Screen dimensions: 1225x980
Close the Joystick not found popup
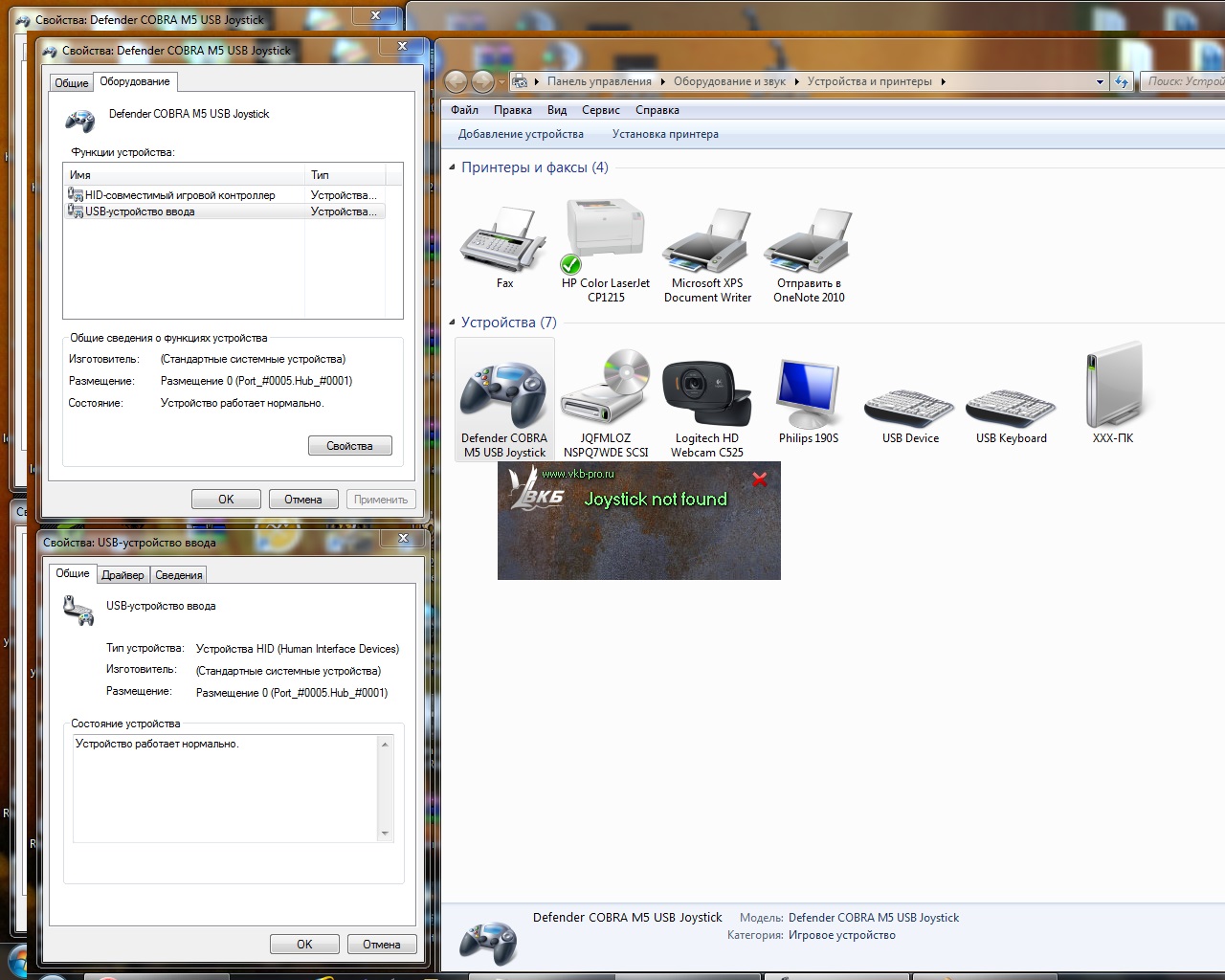(760, 479)
